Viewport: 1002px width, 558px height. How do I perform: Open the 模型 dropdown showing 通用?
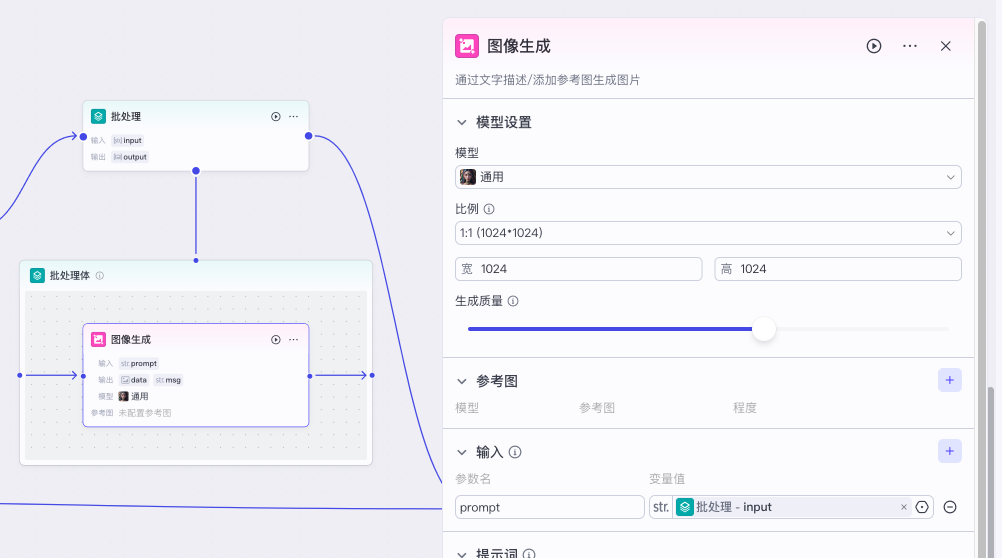pyautogui.click(x=708, y=177)
